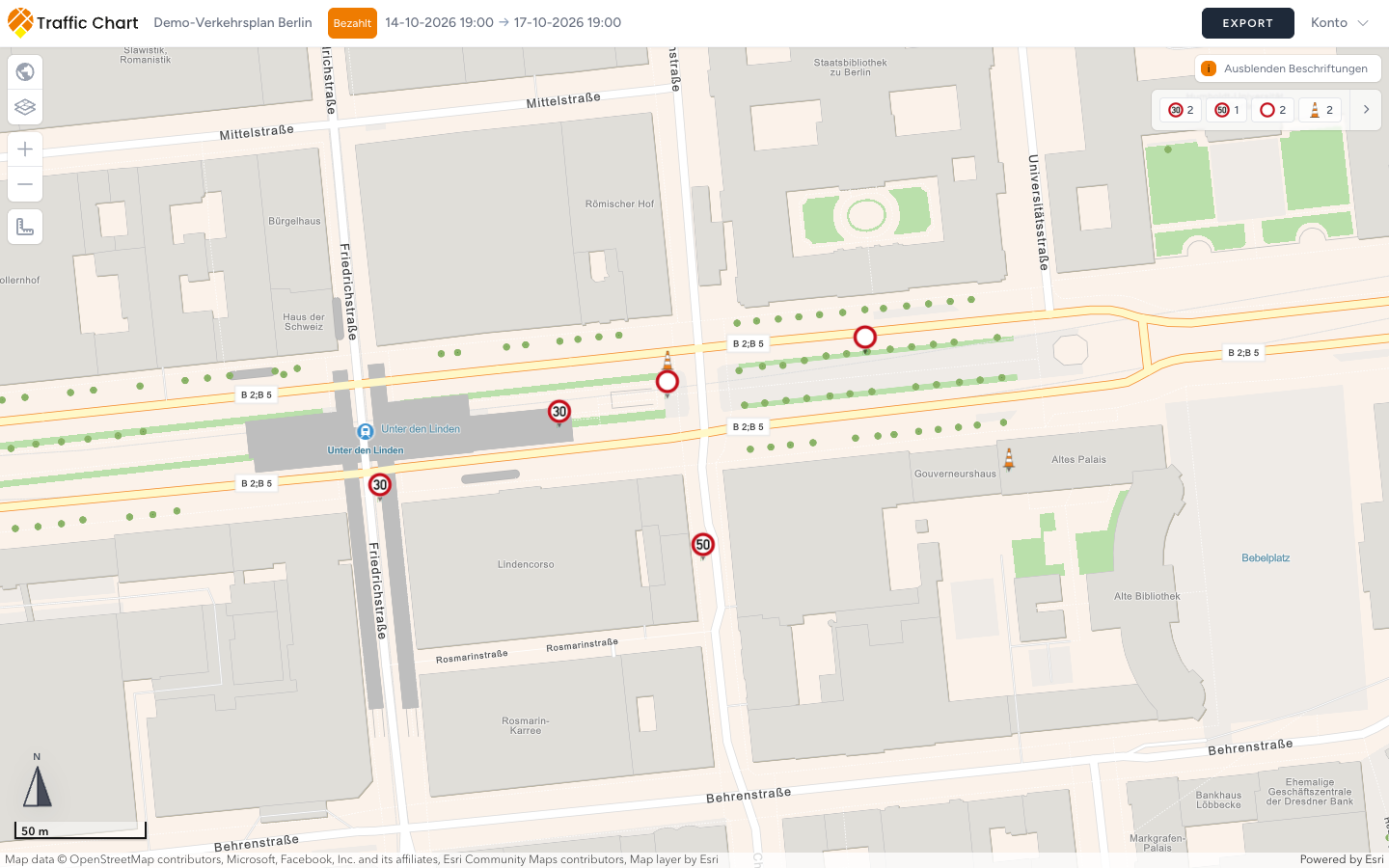Viewport: 1389px width, 868px height.
Task: Expand the sign legend with the chevron
Action: coord(1366,110)
